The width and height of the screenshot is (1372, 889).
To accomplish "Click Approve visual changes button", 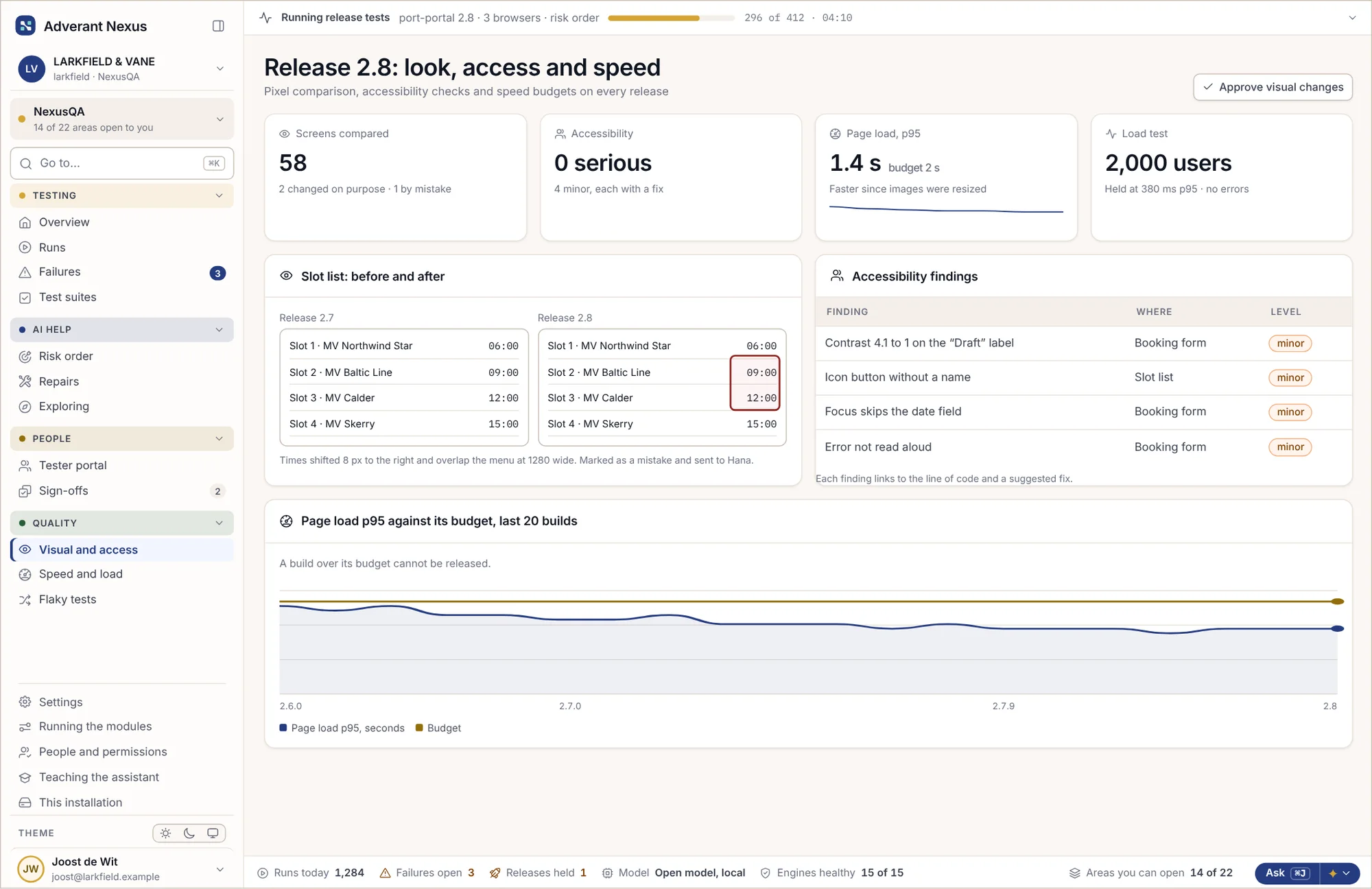I will click(1273, 87).
